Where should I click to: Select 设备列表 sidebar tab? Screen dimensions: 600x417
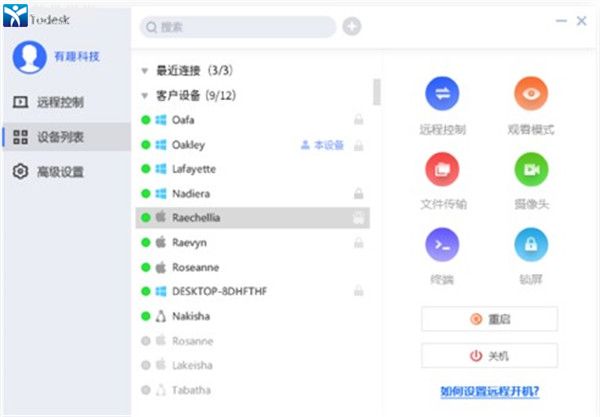point(60,137)
